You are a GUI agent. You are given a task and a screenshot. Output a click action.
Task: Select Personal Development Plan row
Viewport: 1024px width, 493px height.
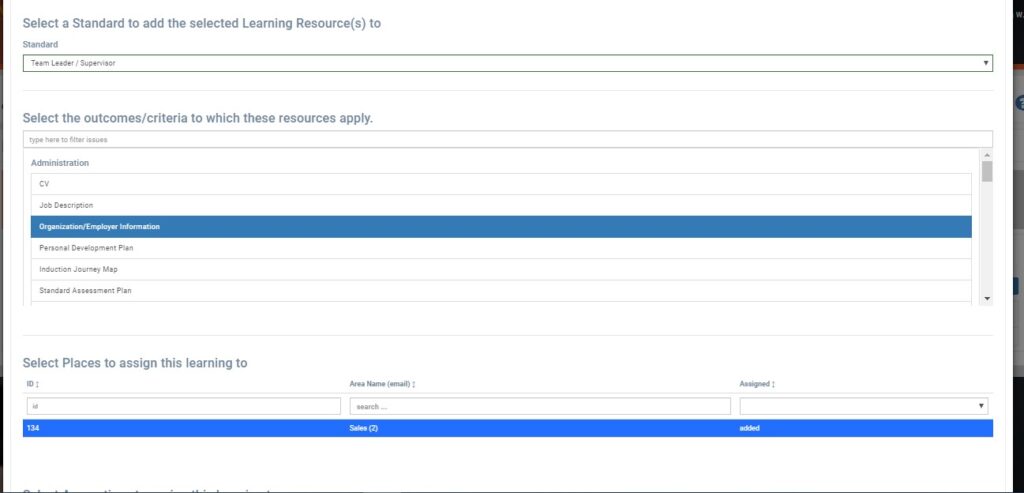[x=501, y=248]
